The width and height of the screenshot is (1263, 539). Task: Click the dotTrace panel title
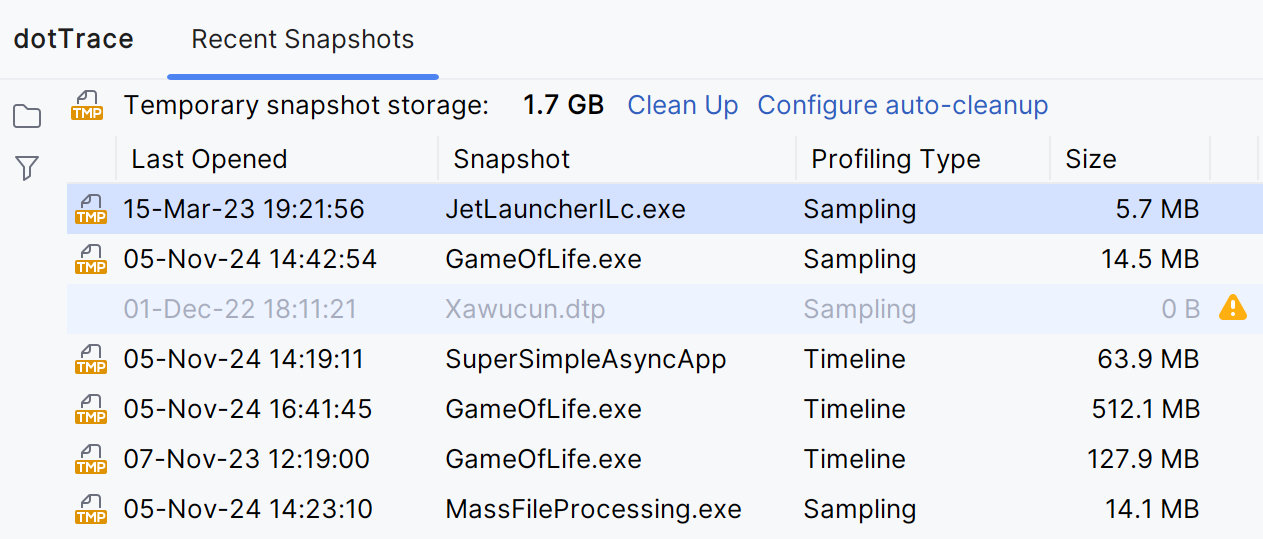click(73, 40)
